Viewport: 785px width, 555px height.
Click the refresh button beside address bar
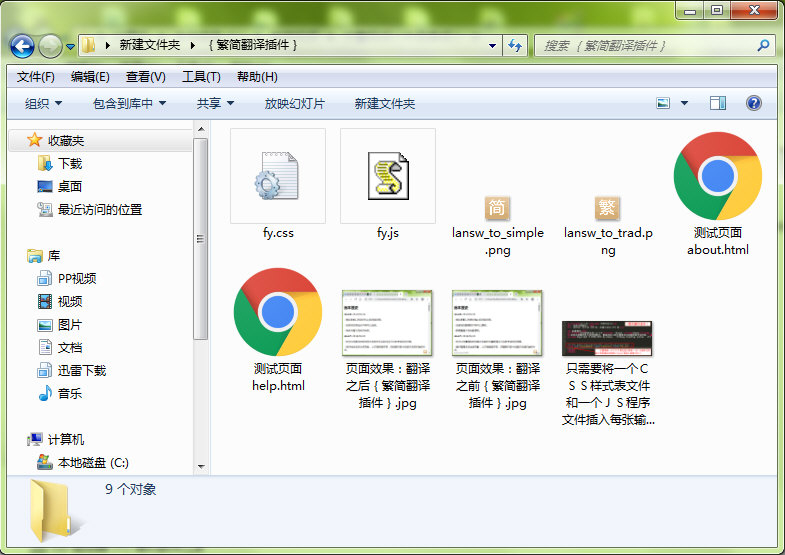[x=516, y=46]
